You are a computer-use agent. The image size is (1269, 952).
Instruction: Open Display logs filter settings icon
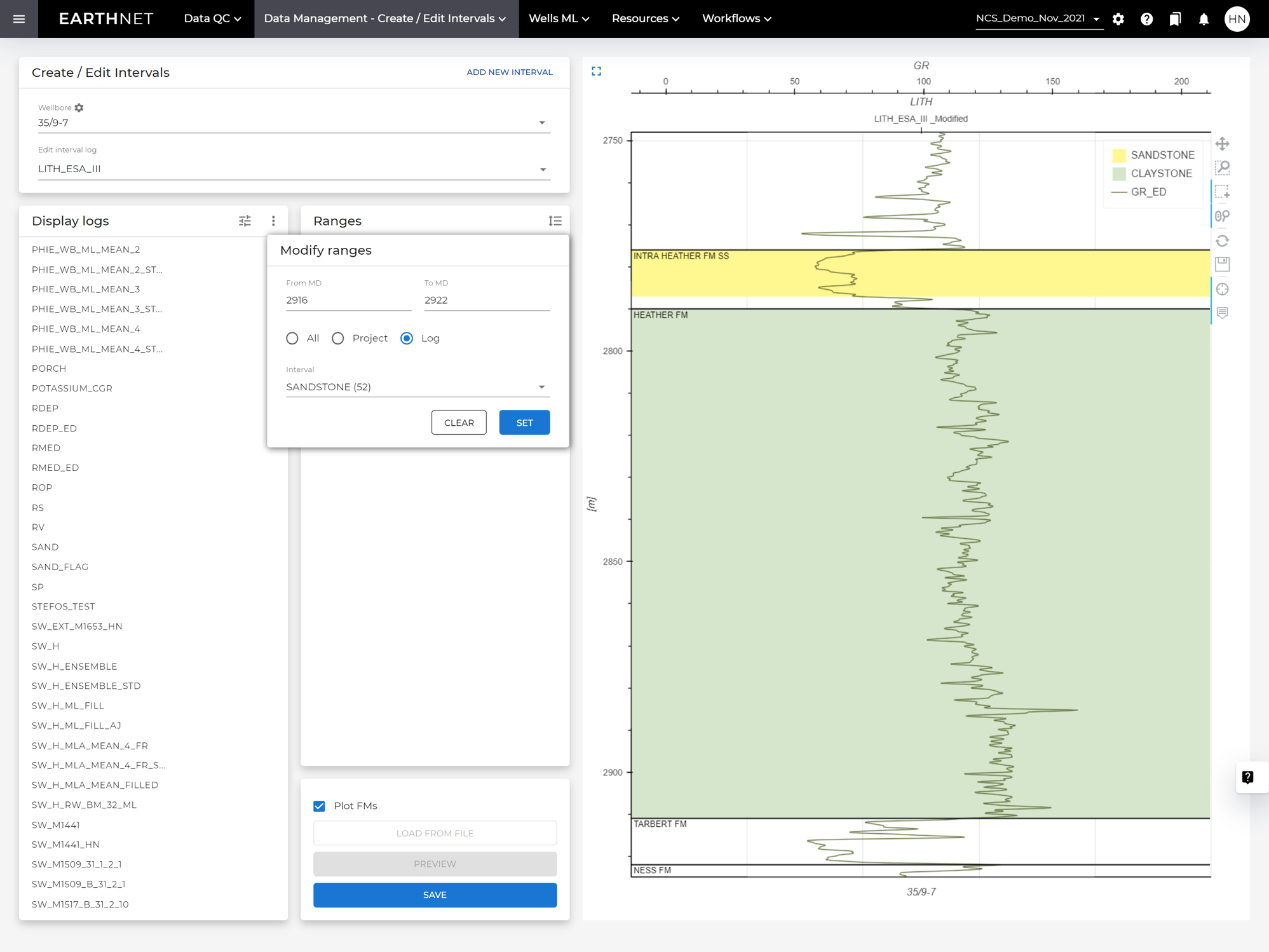tap(245, 221)
